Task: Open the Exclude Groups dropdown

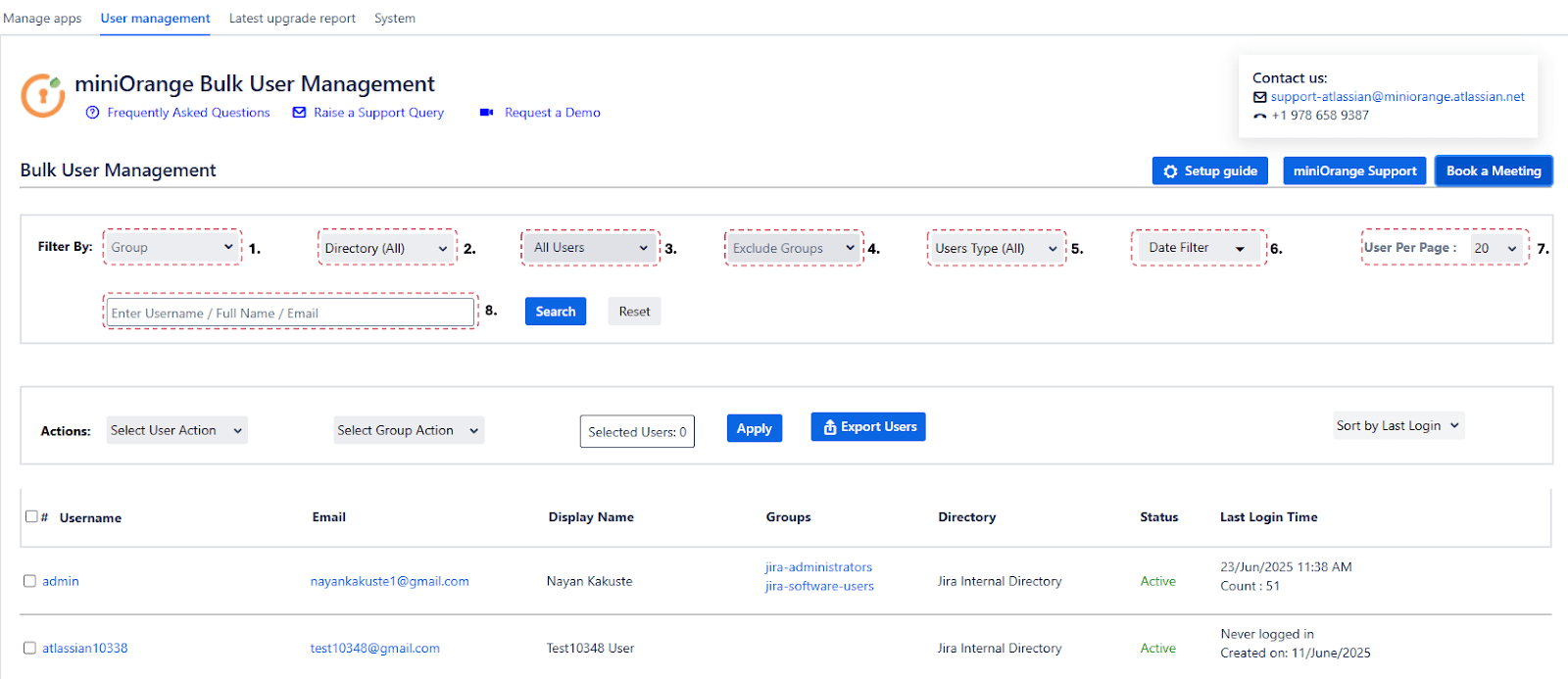Action: [x=795, y=248]
